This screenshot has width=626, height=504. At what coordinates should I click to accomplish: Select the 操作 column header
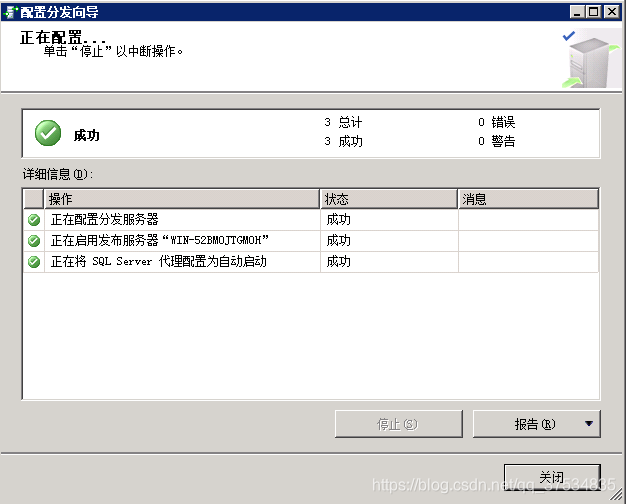182,199
